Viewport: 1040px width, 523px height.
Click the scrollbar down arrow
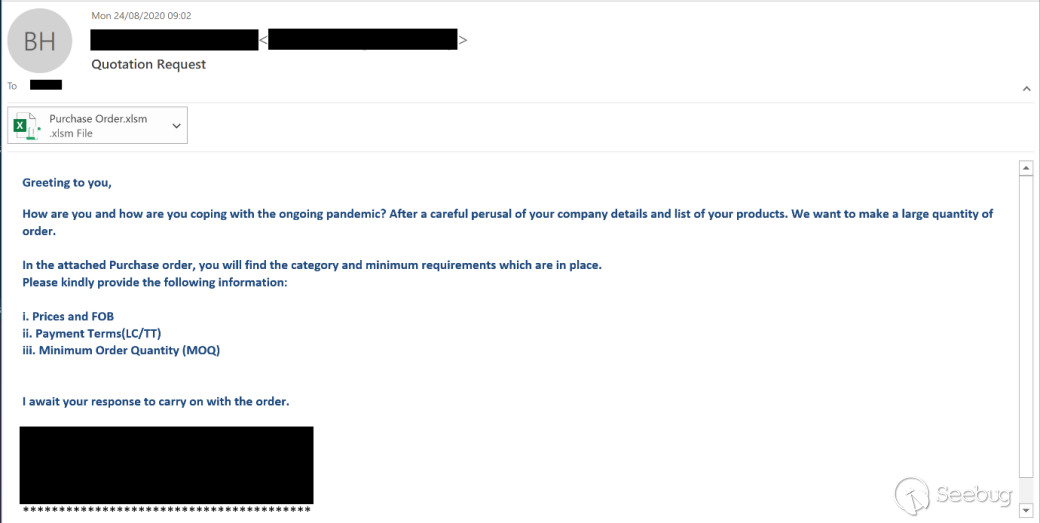(1025, 510)
